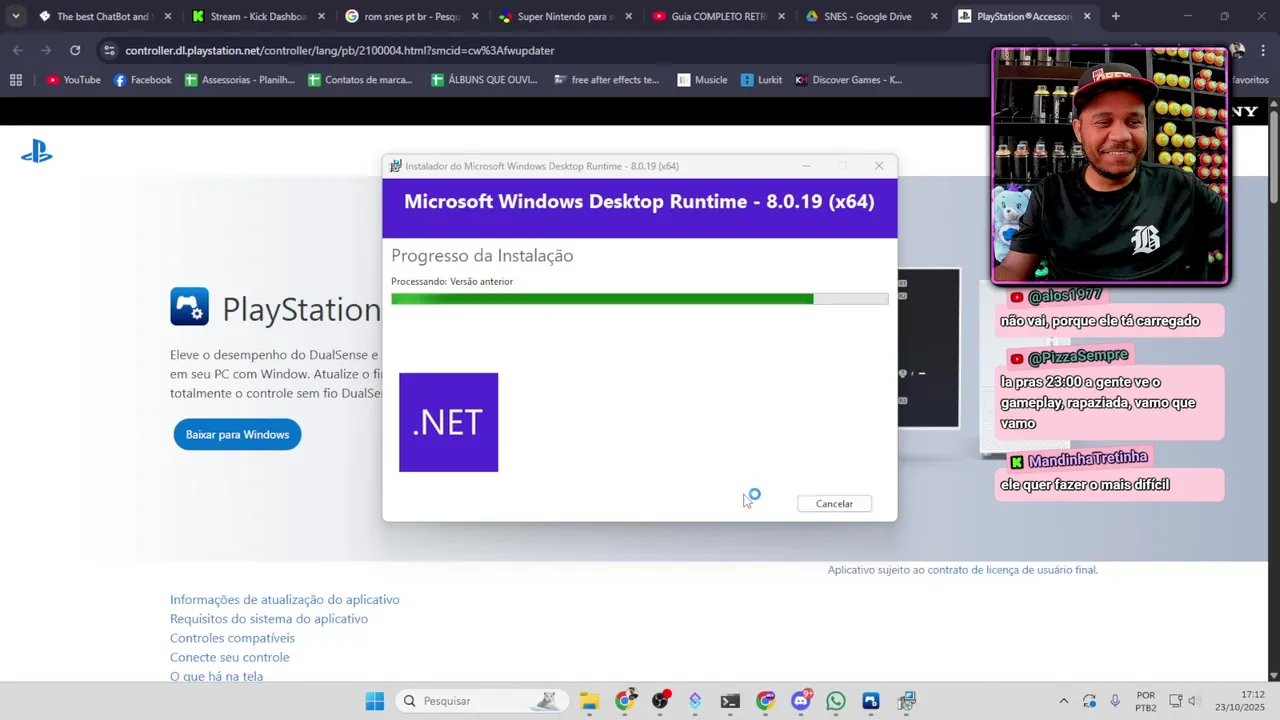Open Assessorias - Planilh... bookmark

tap(240, 80)
